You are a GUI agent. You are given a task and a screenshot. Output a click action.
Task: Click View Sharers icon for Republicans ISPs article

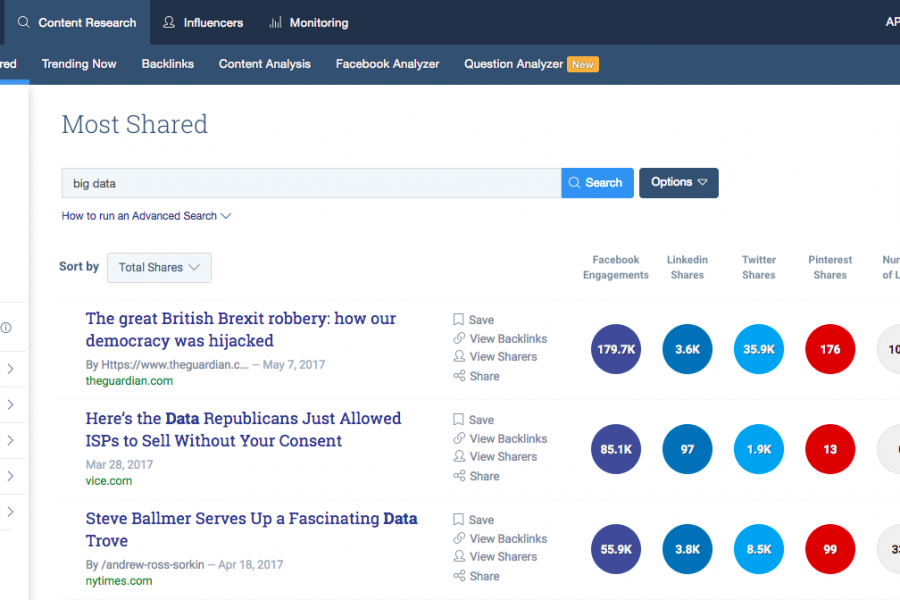pos(459,456)
